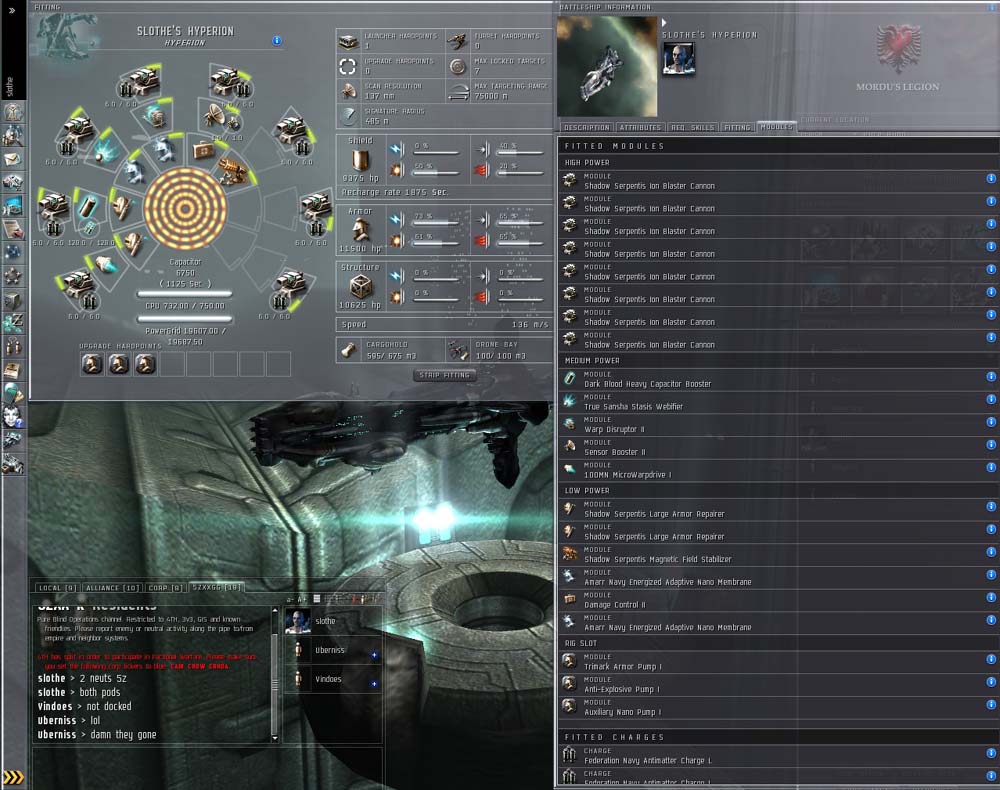The height and width of the screenshot is (790, 1000).
Task: Select the 5ZXXGG chat channel tab
Action: pyautogui.click(x=217, y=587)
